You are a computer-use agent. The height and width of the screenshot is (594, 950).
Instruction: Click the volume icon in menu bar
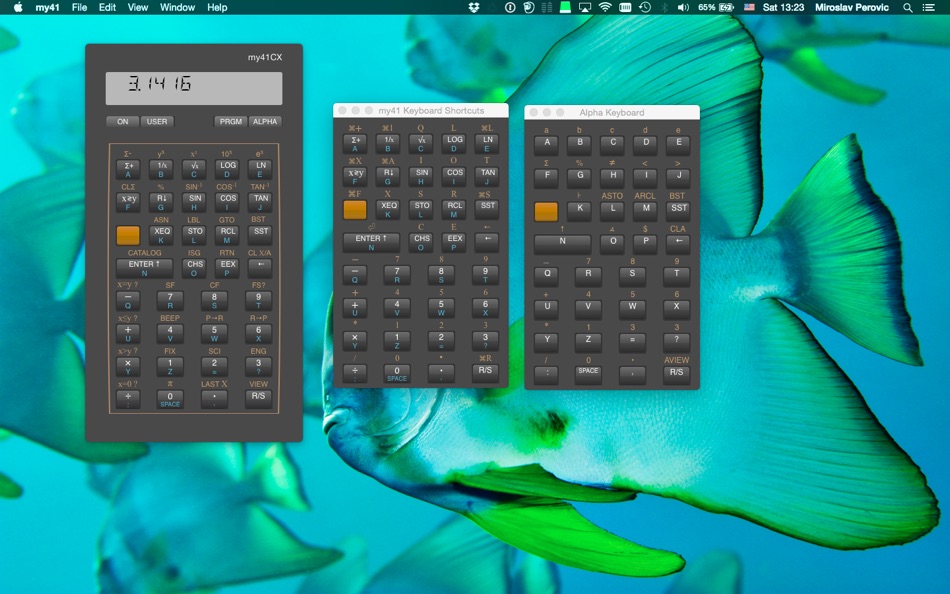click(683, 7)
